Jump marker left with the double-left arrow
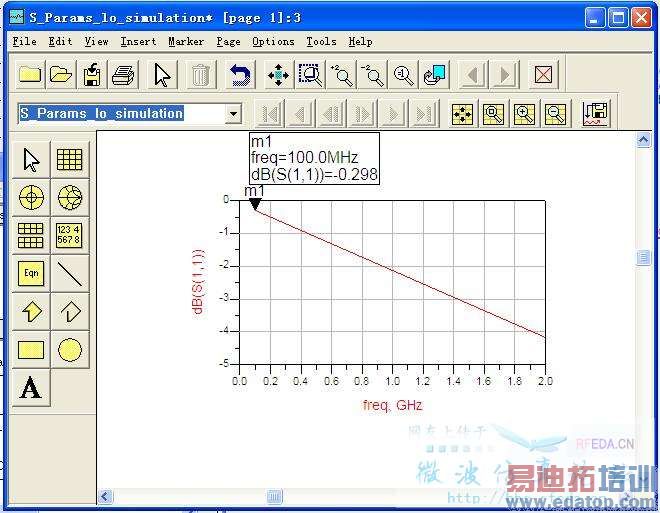This screenshot has height=513, width=660. [x=331, y=114]
